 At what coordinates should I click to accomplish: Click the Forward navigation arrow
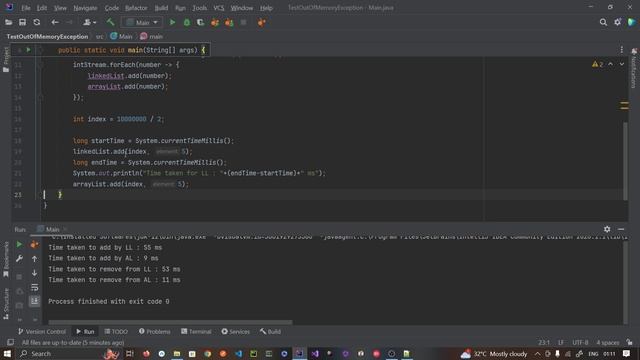[69, 22]
